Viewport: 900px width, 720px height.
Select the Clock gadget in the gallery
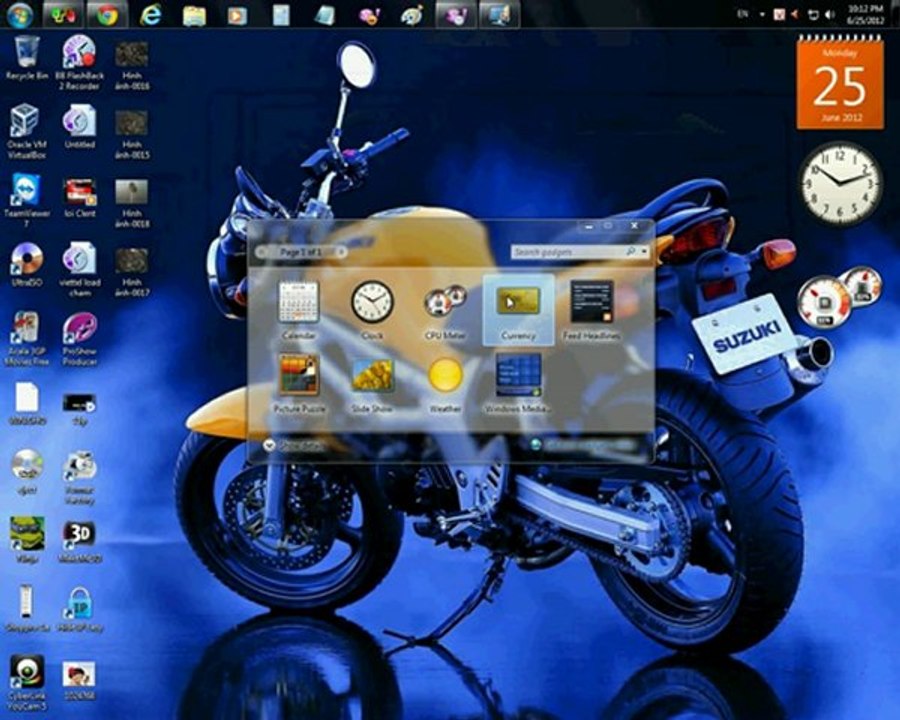pos(372,310)
